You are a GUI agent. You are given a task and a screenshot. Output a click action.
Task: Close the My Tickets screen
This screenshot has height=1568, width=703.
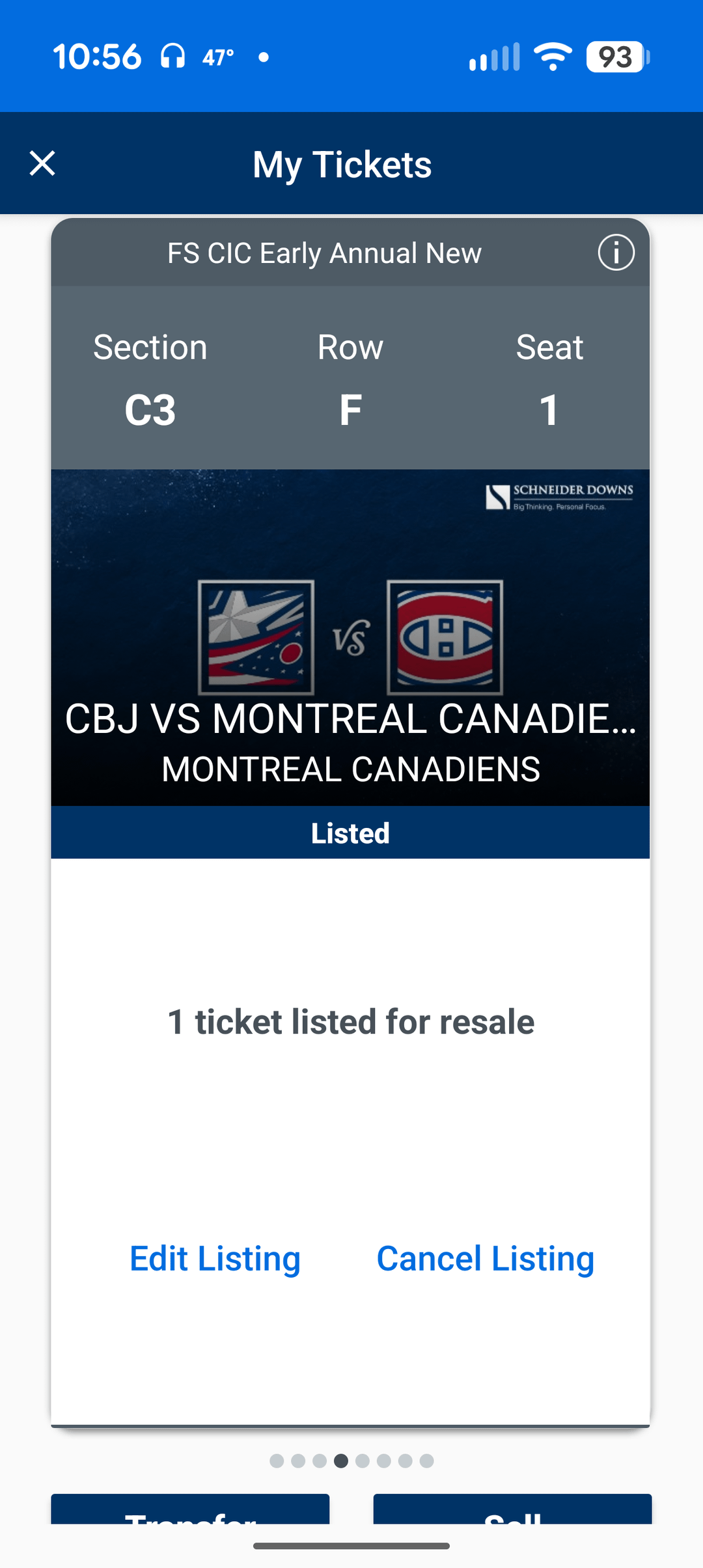click(x=42, y=163)
